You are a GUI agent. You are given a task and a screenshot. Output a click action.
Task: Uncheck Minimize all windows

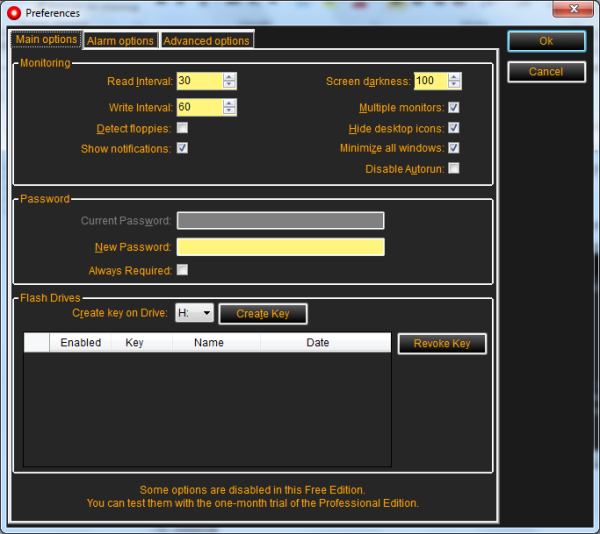(x=454, y=148)
